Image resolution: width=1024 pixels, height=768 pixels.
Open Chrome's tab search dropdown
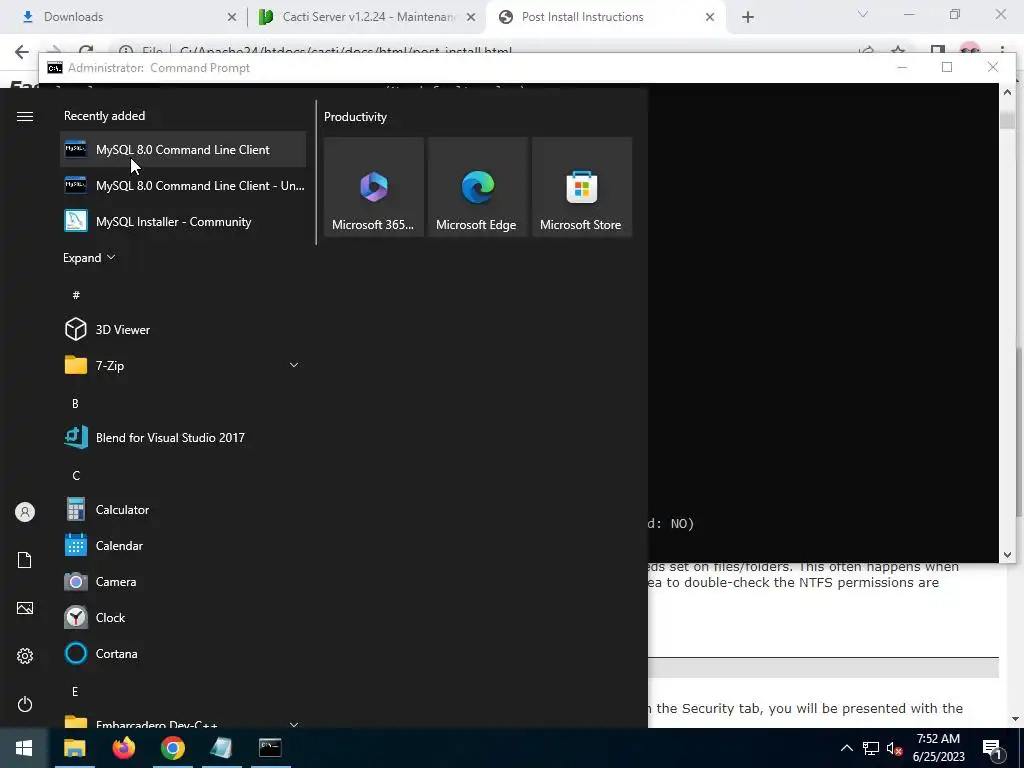tap(863, 14)
